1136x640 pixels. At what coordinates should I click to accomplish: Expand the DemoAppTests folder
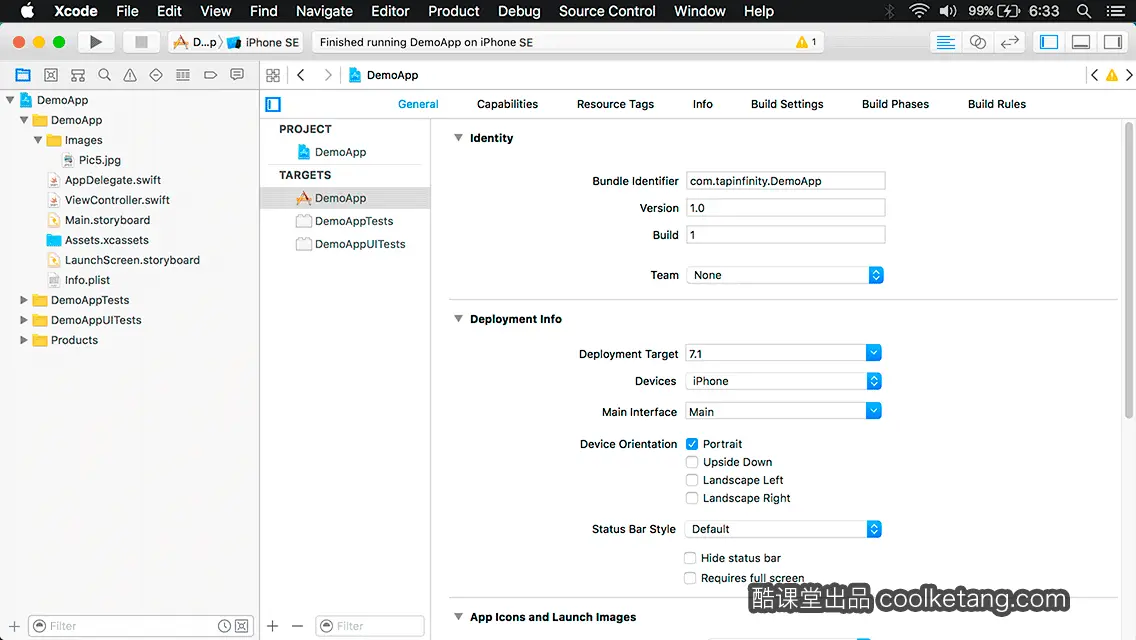24,299
